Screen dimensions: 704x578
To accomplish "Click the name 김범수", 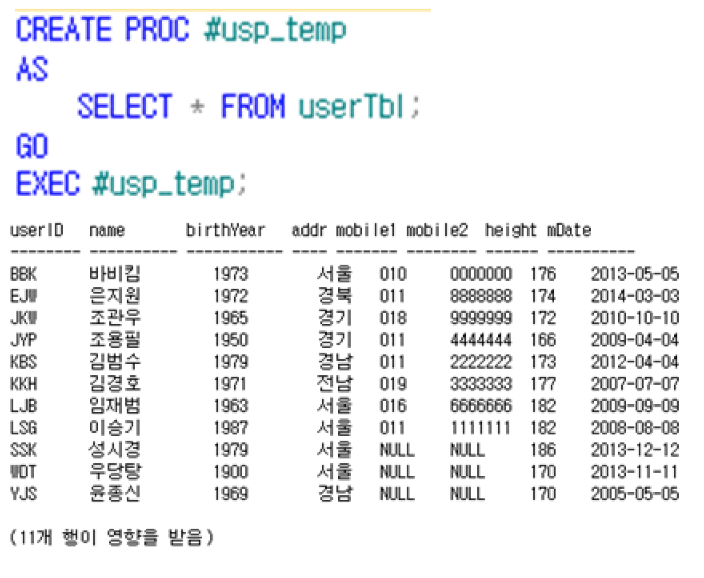I will 115,362.
